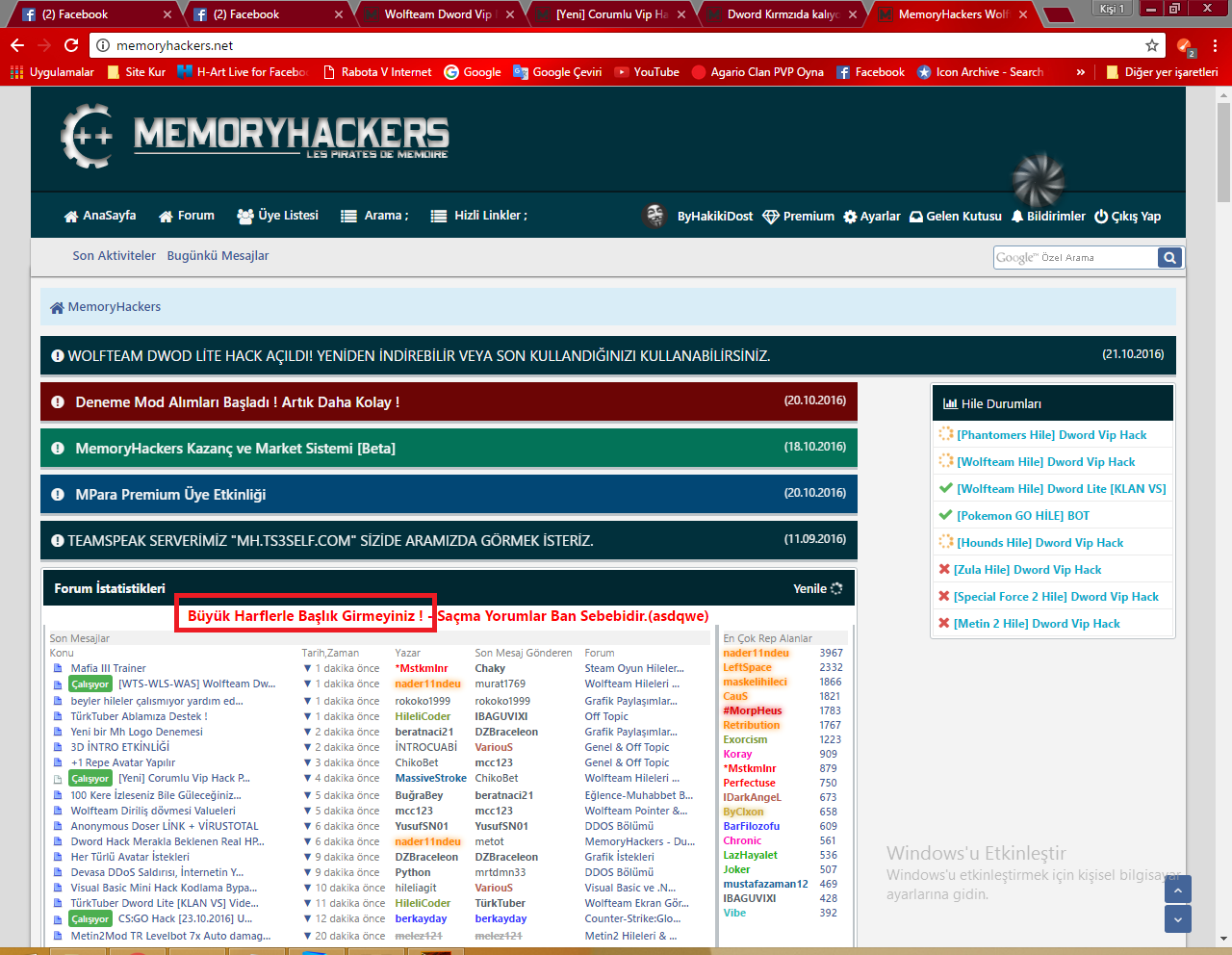Image resolution: width=1232 pixels, height=955 pixels.
Task: Click the home icon in the breadcrumb
Action: click(x=57, y=307)
